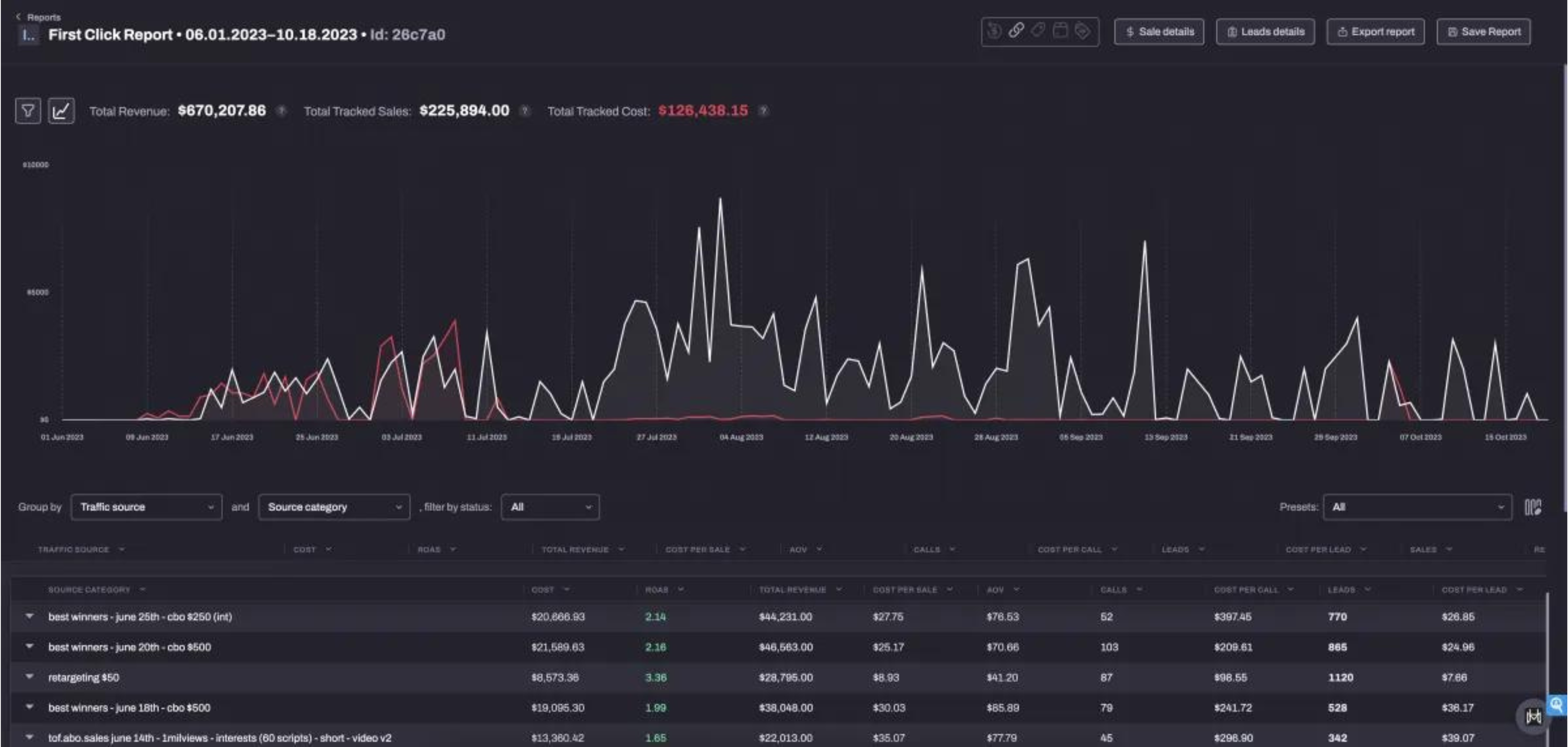This screenshot has height=747, width=1568.
Task: Expand the retargeting $50 row
Action: click(x=29, y=677)
